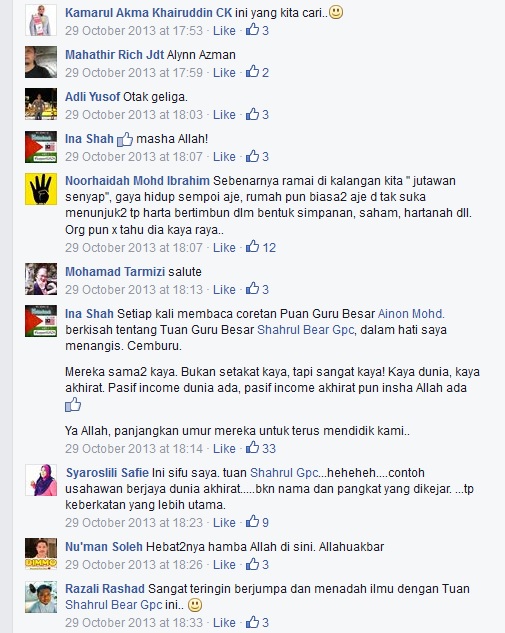Open Shahrul Bear Gpc tag in Ina Shah's comment
This screenshot has width=505, height=633.
[306, 330]
